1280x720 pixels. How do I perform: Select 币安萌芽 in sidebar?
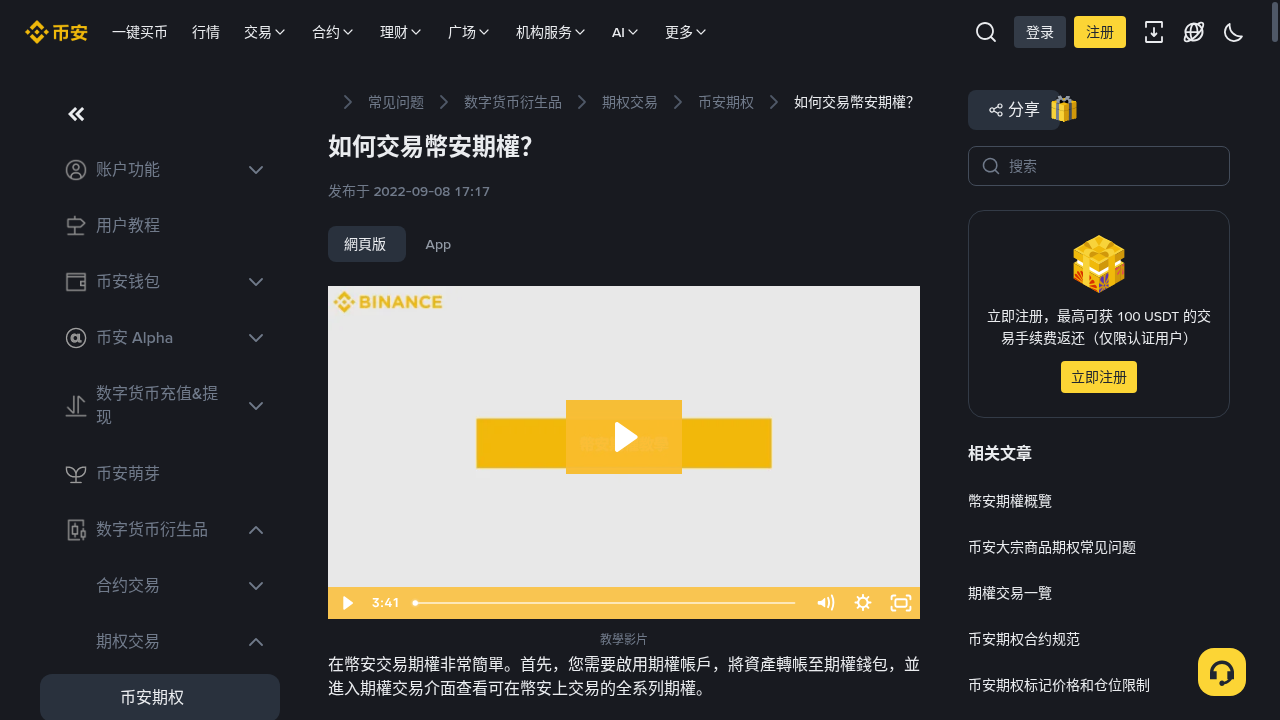[128, 474]
